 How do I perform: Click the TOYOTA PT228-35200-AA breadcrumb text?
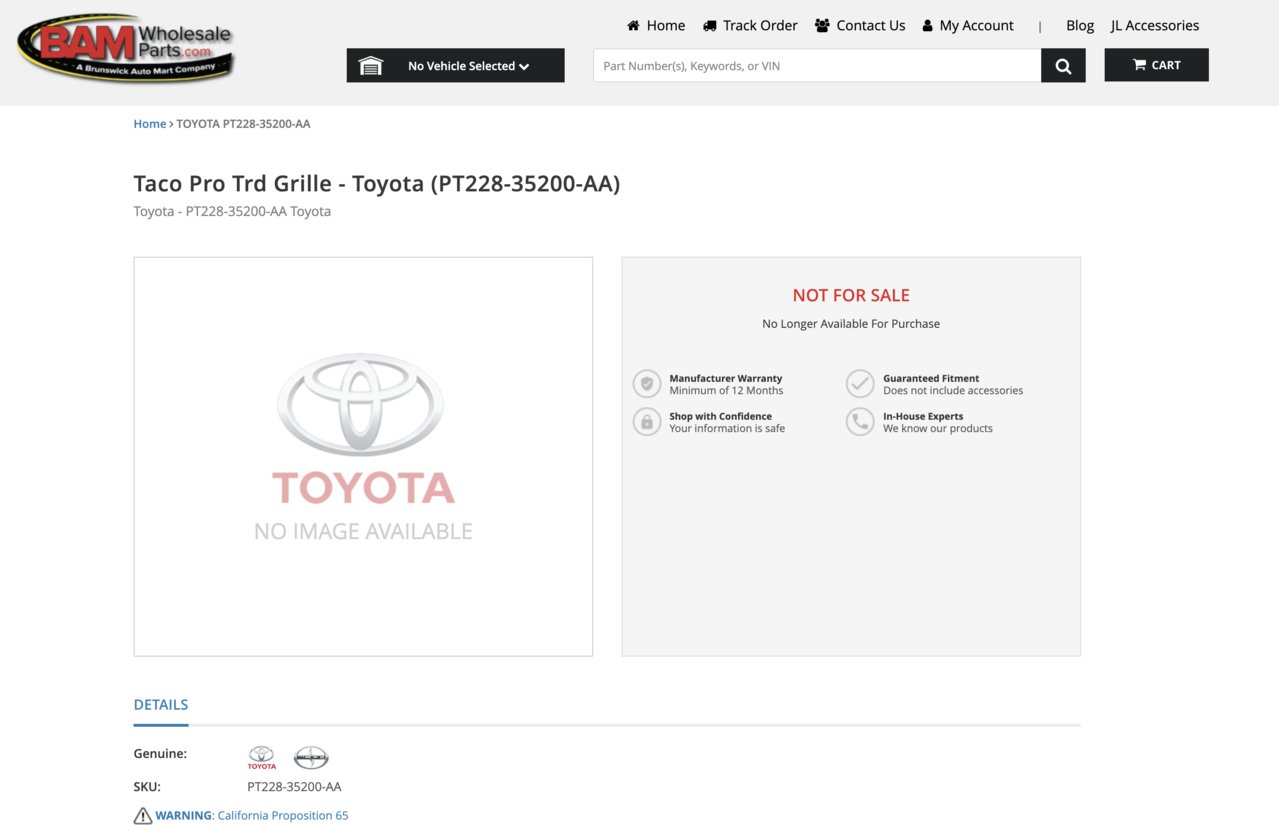[243, 124]
